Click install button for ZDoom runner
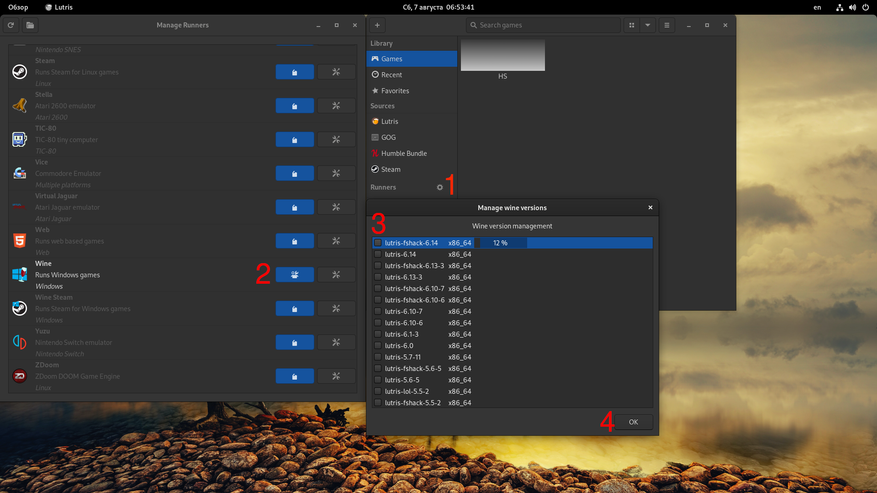877x493 pixels. coord(294,377)
